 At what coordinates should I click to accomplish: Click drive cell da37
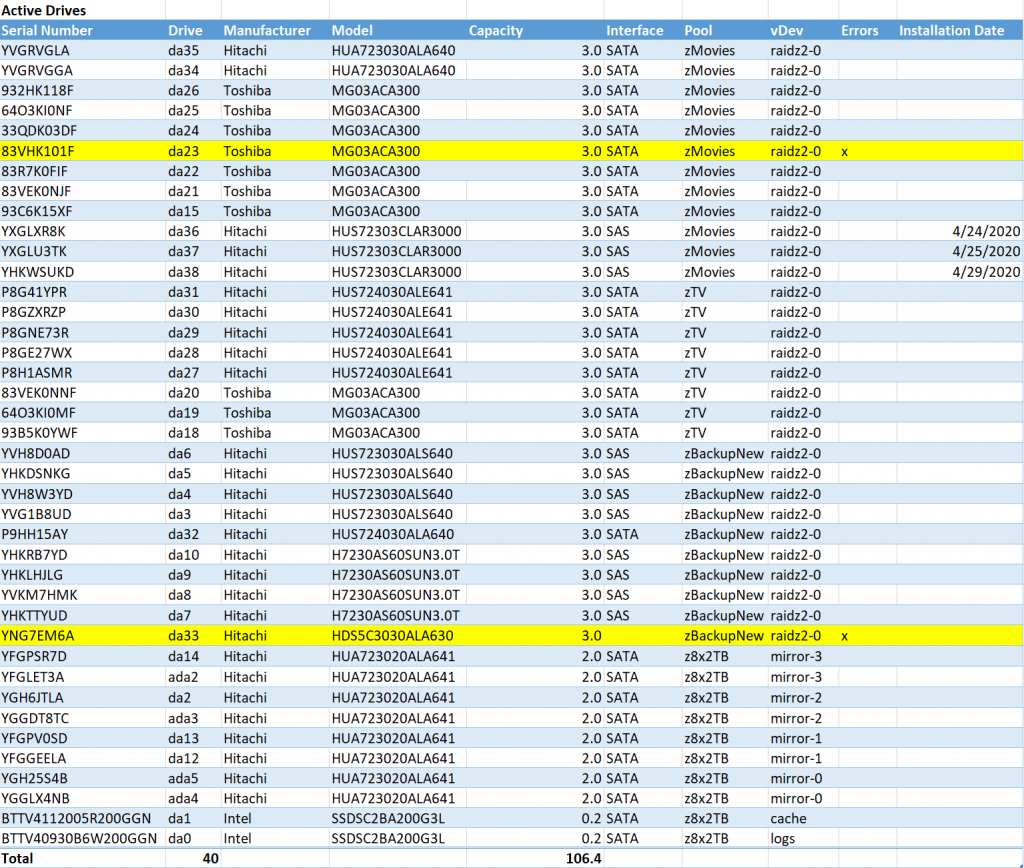(x=184, y=251)
